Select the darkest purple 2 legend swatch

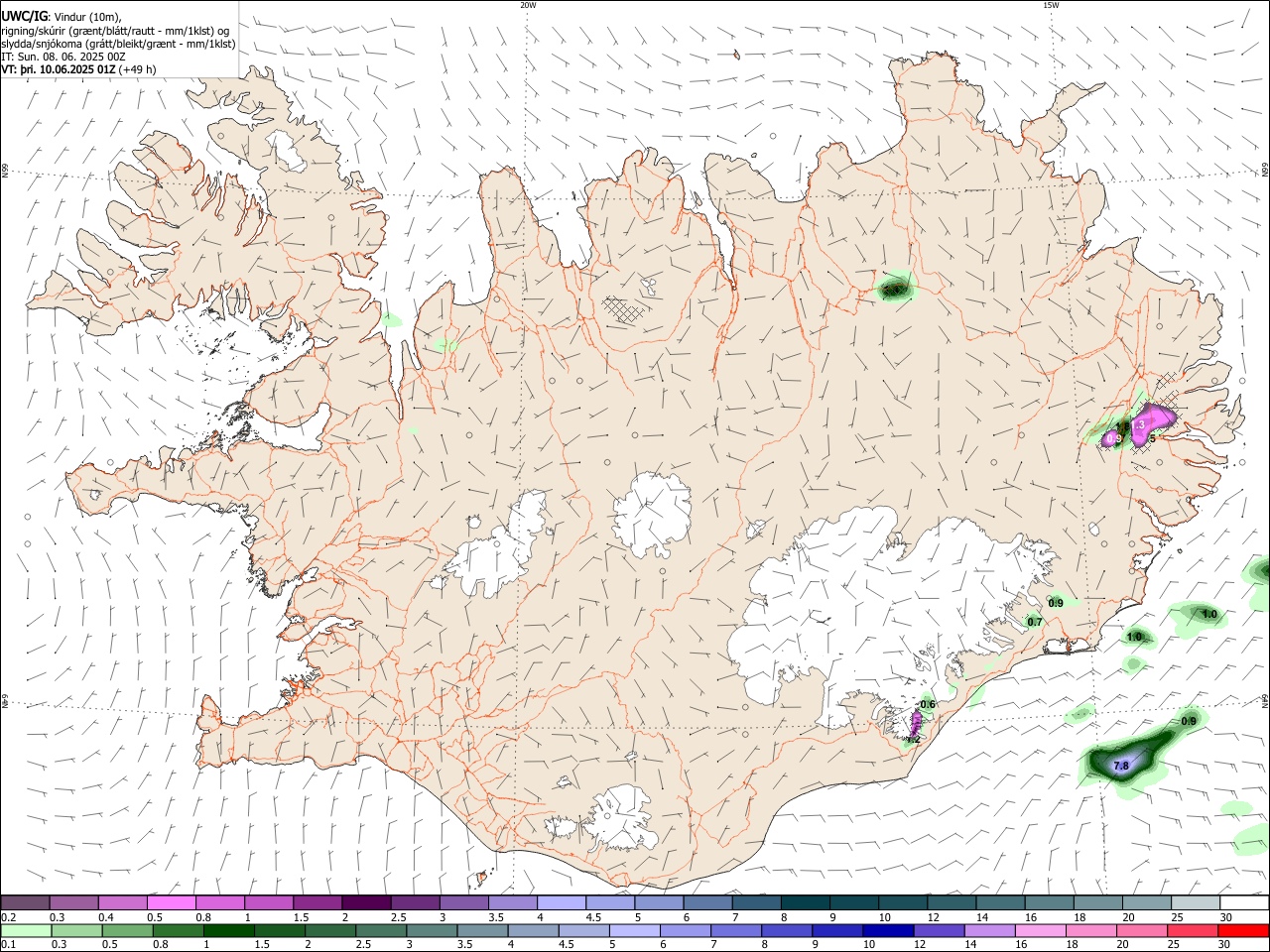(366, 902)
